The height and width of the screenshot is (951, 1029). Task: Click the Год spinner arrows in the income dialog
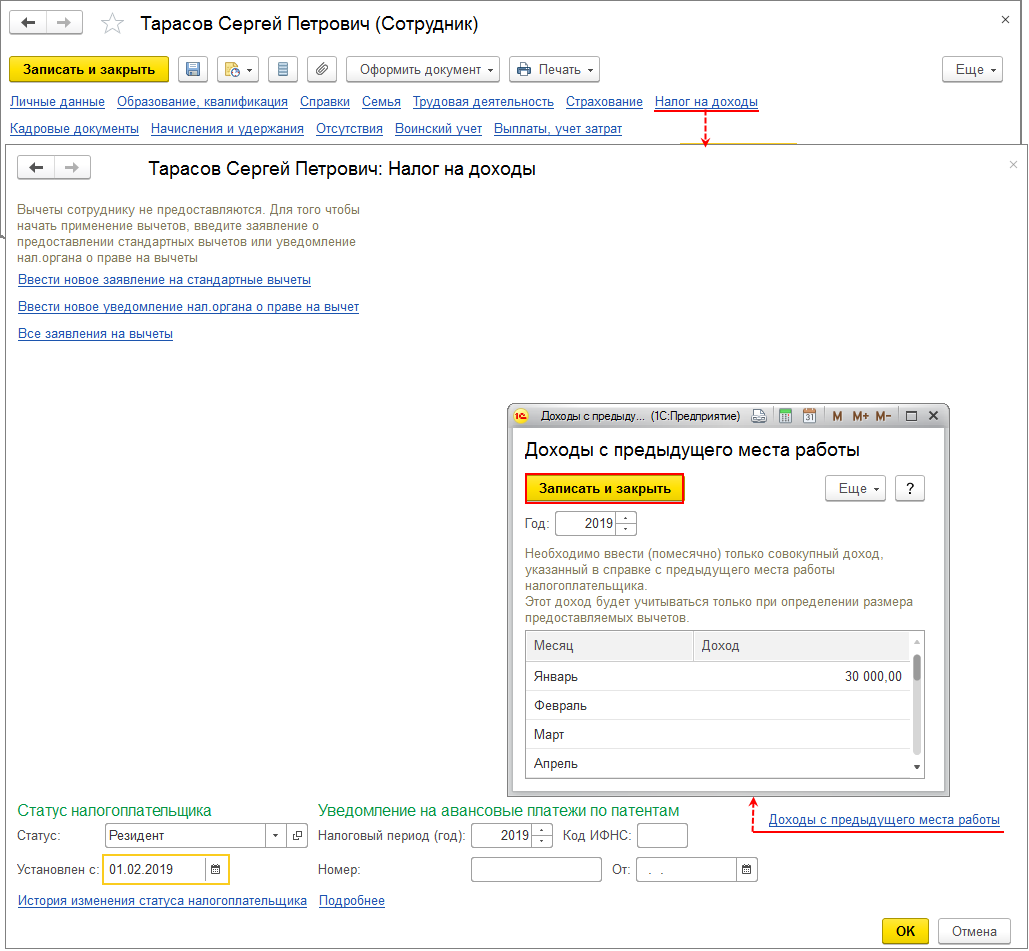click(x=626, y=523)
